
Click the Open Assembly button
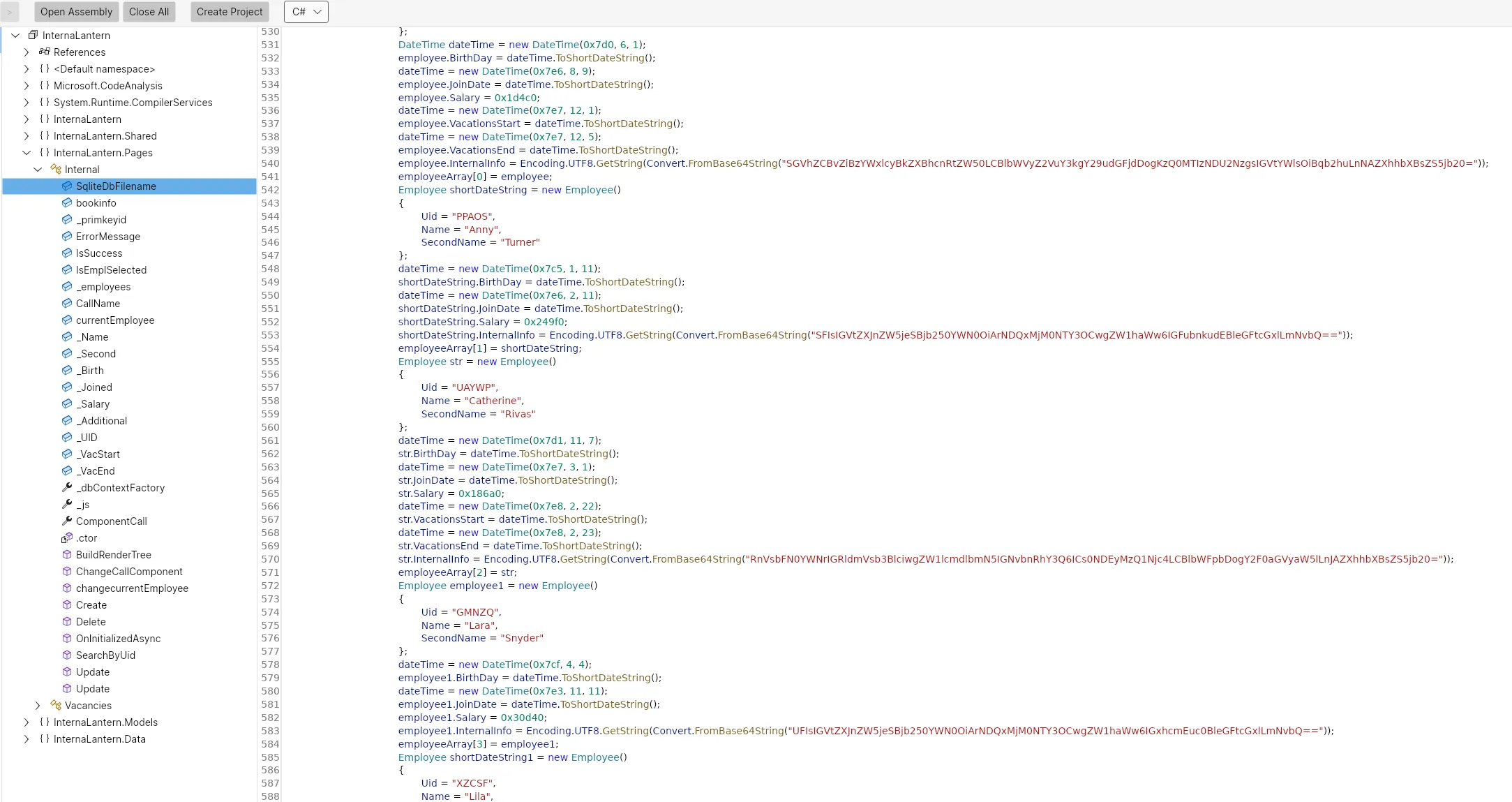[76, 12]
